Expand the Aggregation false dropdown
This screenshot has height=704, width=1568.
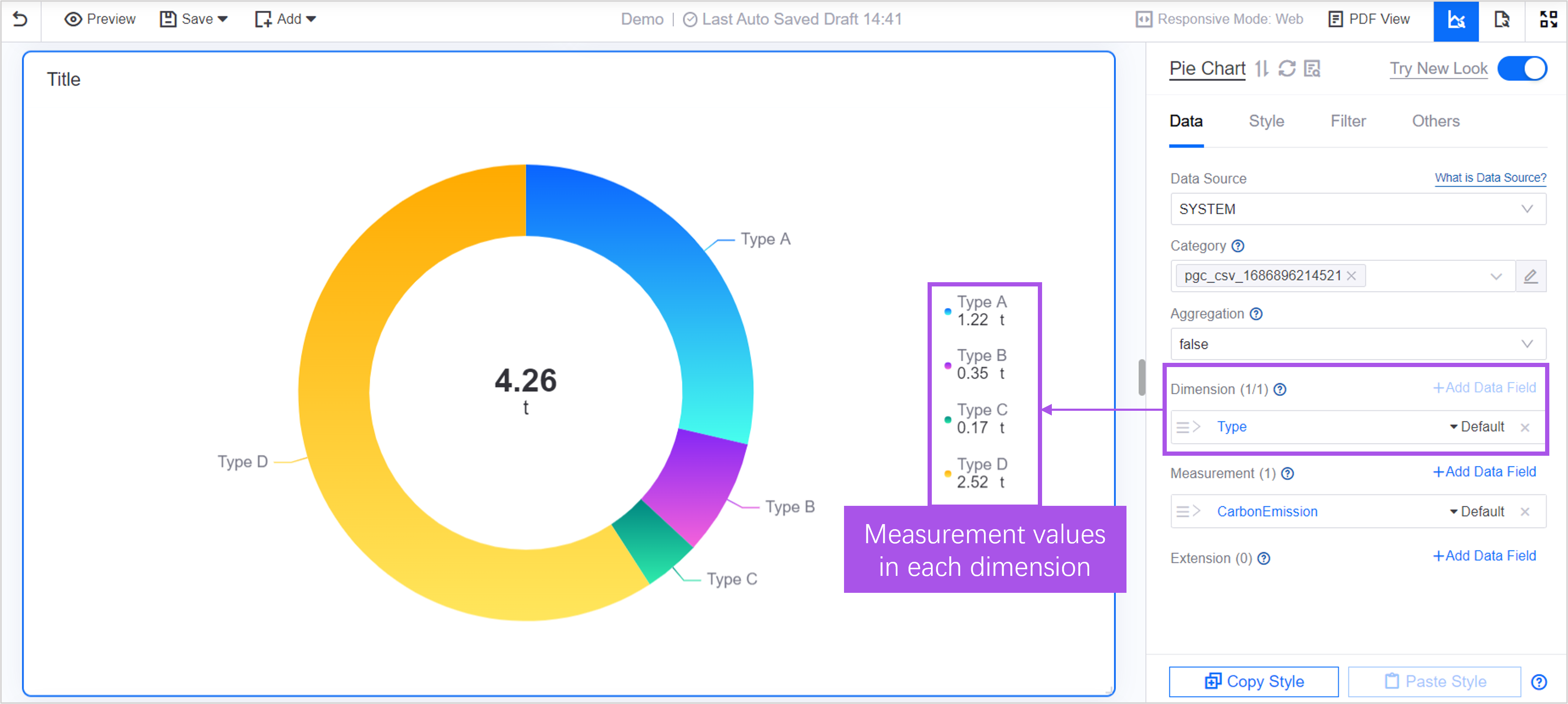point(1357,345)
